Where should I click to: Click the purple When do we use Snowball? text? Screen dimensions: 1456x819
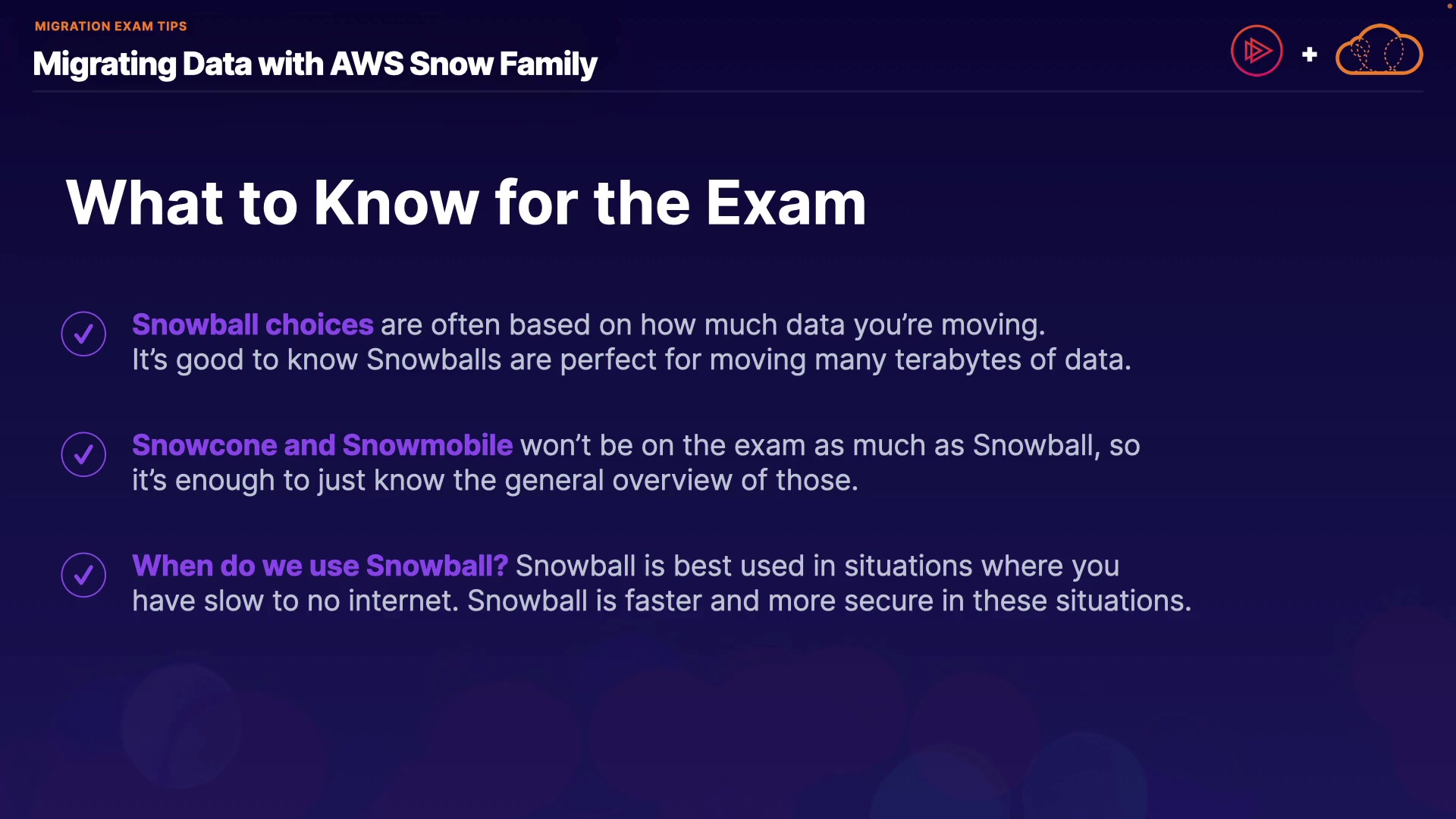point(320,566)
